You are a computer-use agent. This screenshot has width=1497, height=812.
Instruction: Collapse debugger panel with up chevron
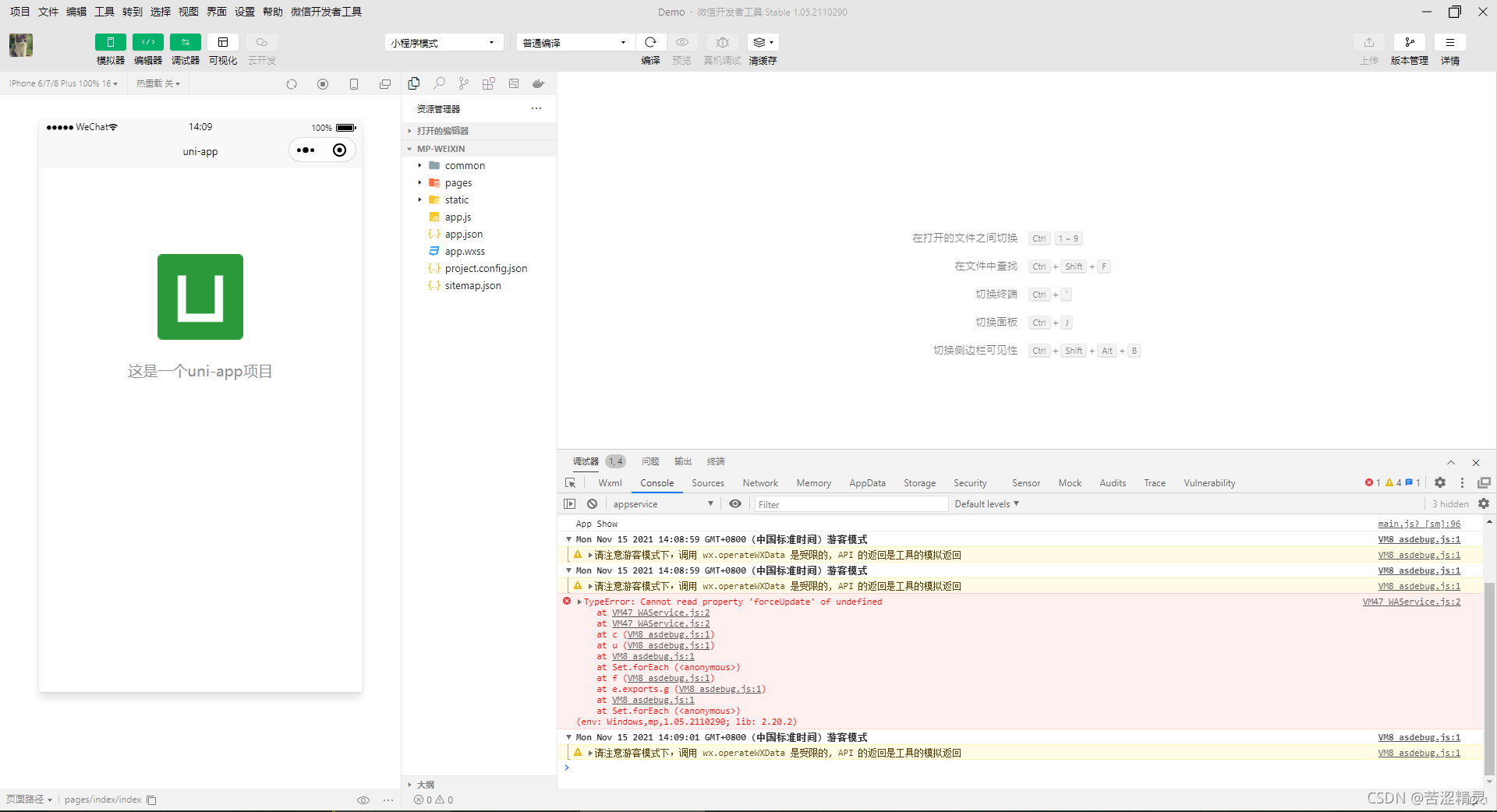(1451, 462)
